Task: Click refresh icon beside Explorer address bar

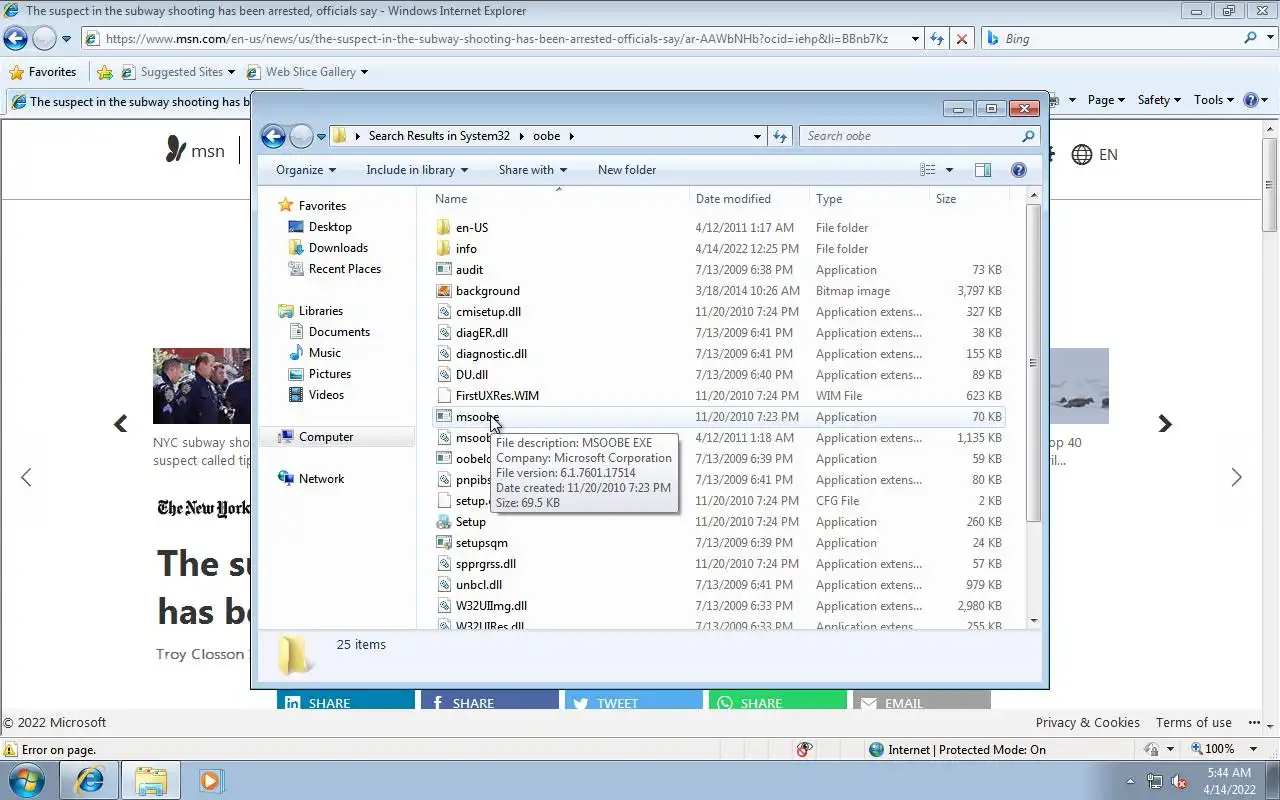Action: (x=780, y=136)
